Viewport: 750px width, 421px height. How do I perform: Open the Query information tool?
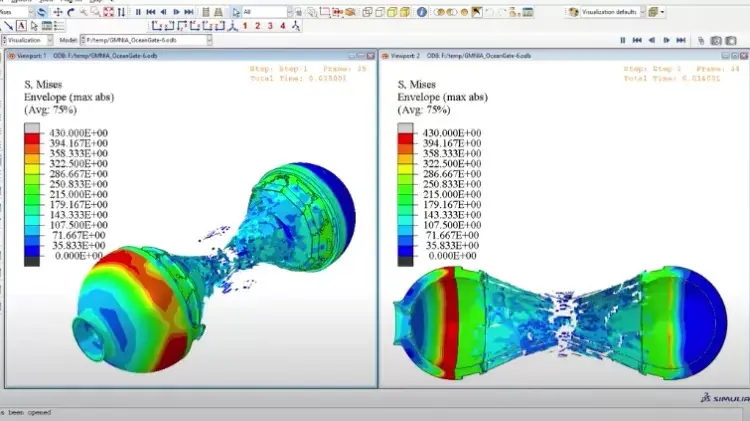click(421, 12)
